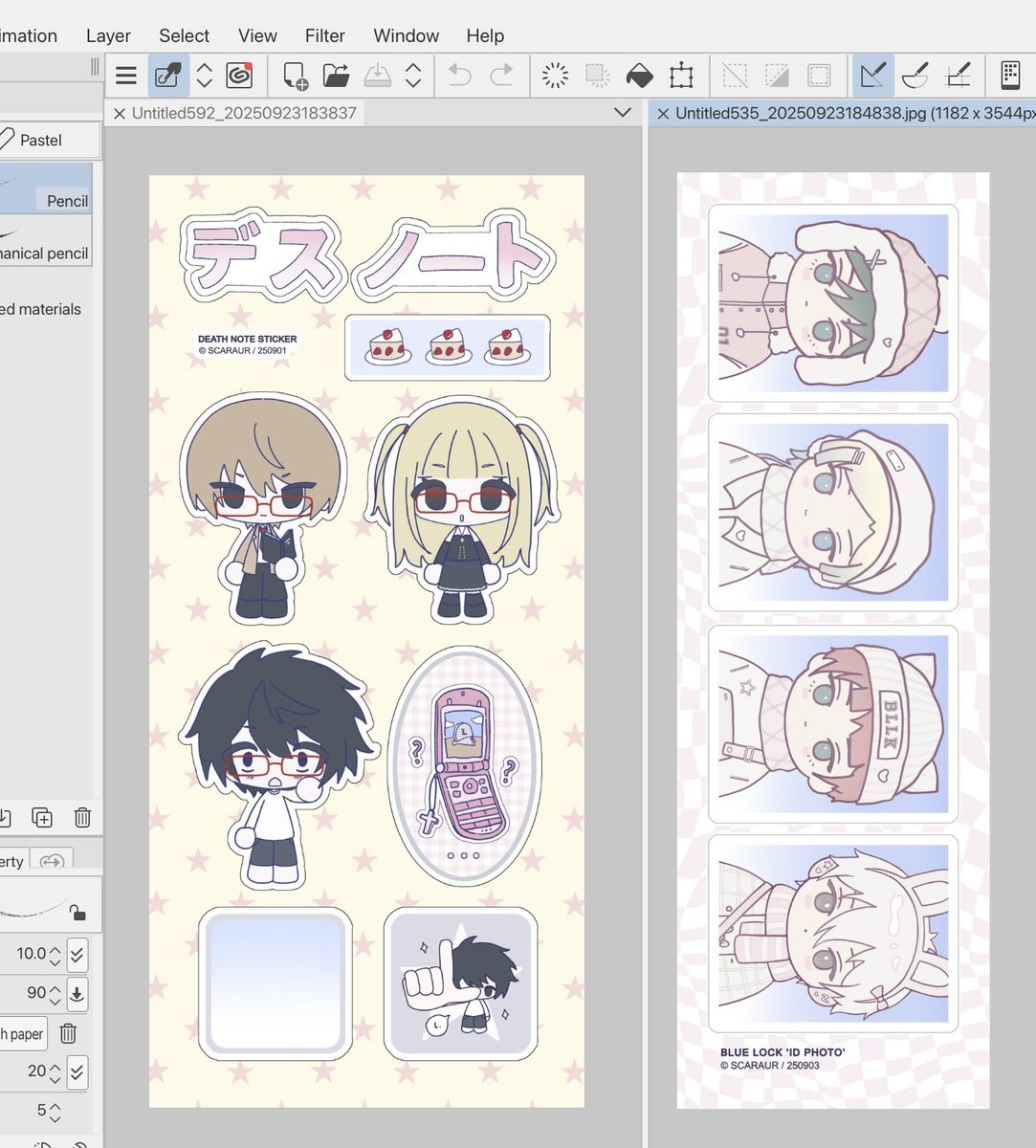Click the Deselect icon
Screen dimensions: 1036x1148
(x=735, y=76)
